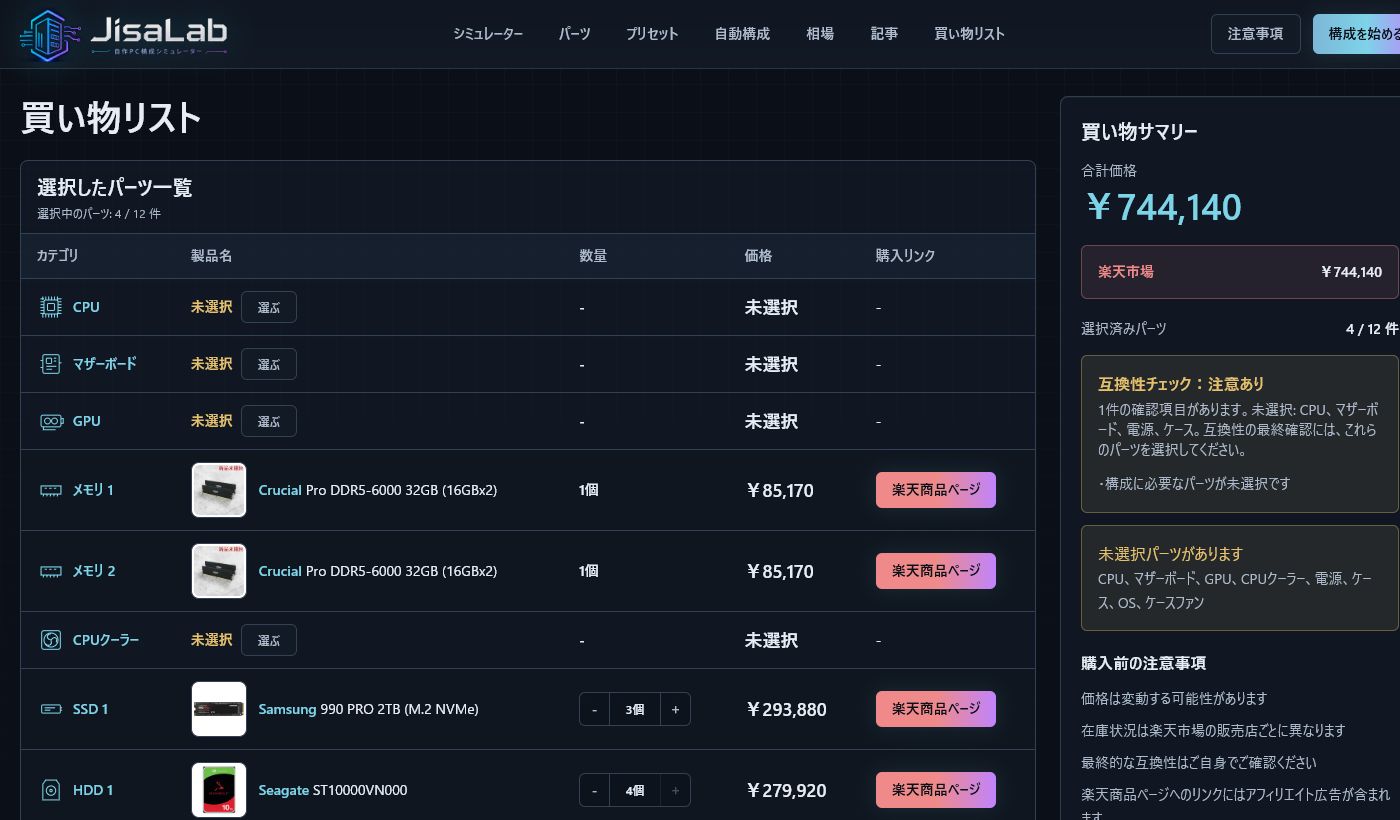Open 楽天商品ページ for Samsung 990 PRO
Image resolution: width=1400 pixels, height=820 pixels.
tap(936, 709)
